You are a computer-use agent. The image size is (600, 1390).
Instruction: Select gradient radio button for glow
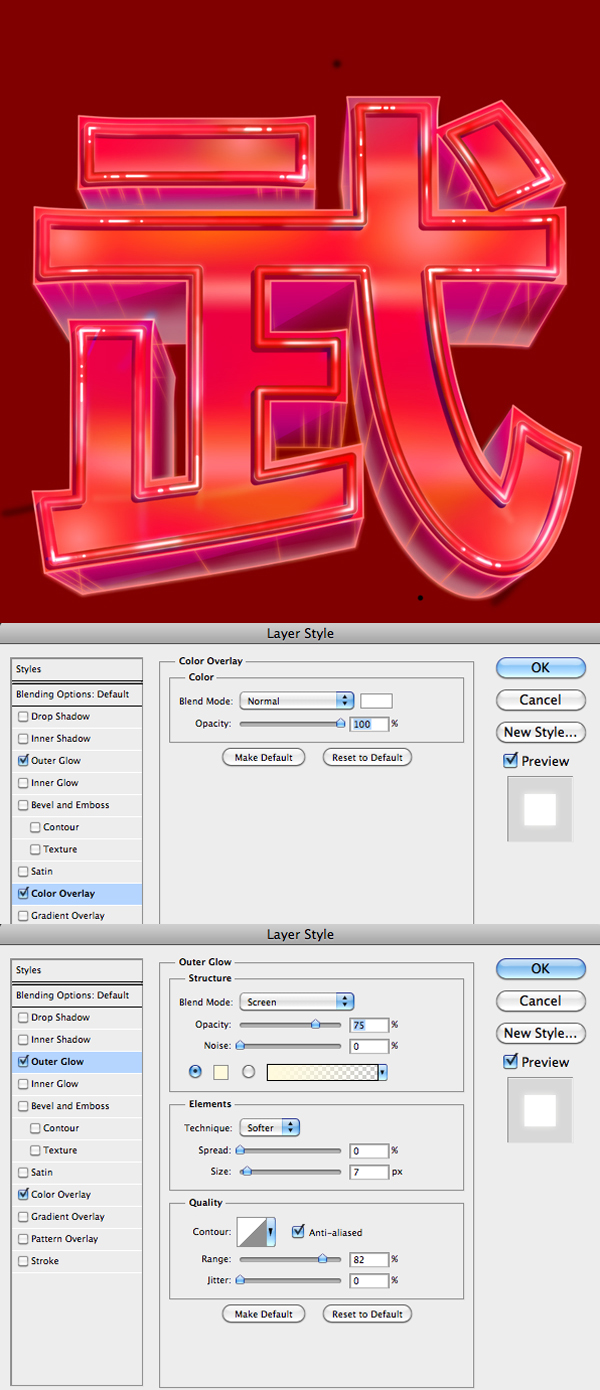pos(248,1071)
